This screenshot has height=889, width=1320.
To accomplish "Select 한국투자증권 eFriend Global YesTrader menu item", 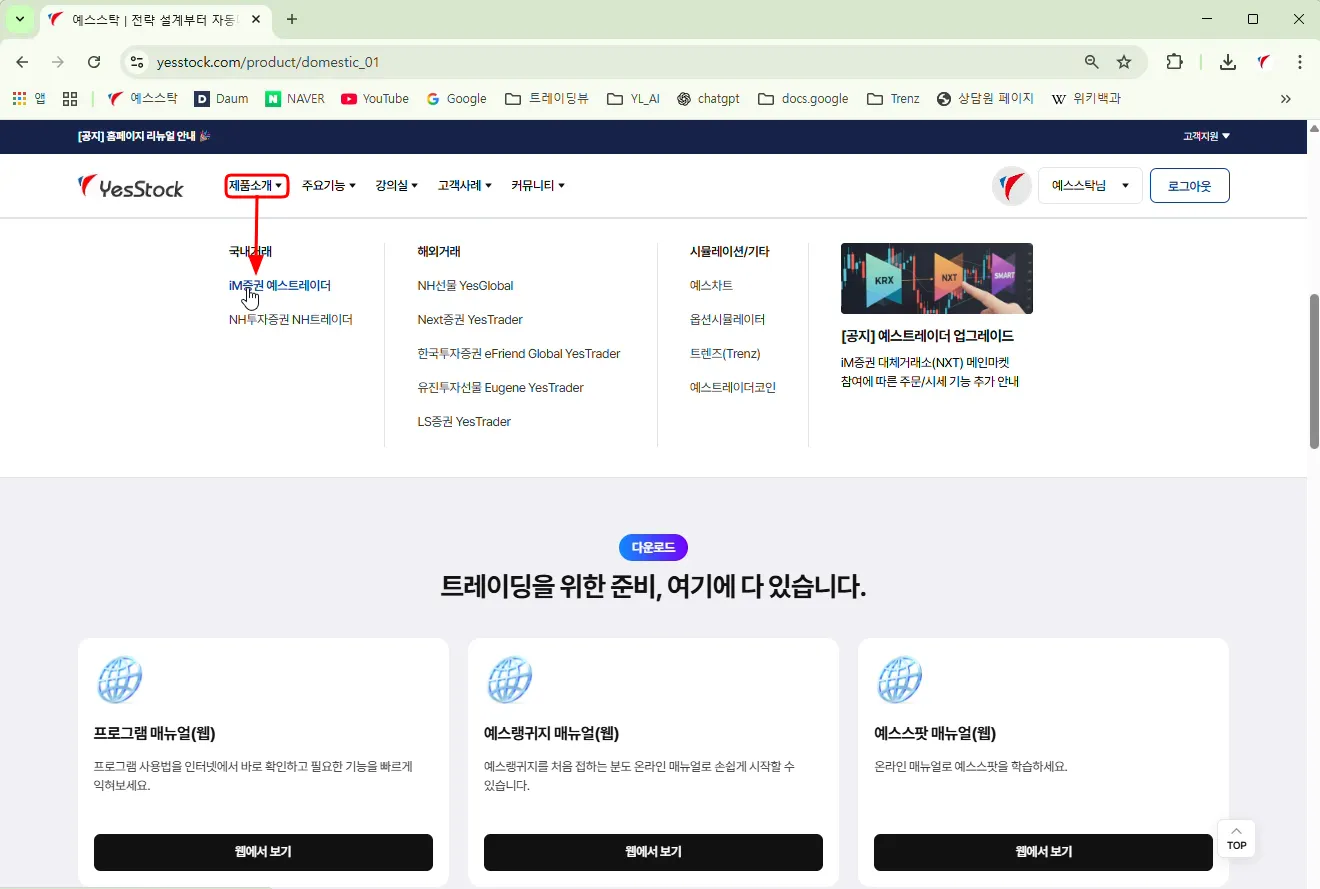I will pyautogui.click(x=519, y=354).
